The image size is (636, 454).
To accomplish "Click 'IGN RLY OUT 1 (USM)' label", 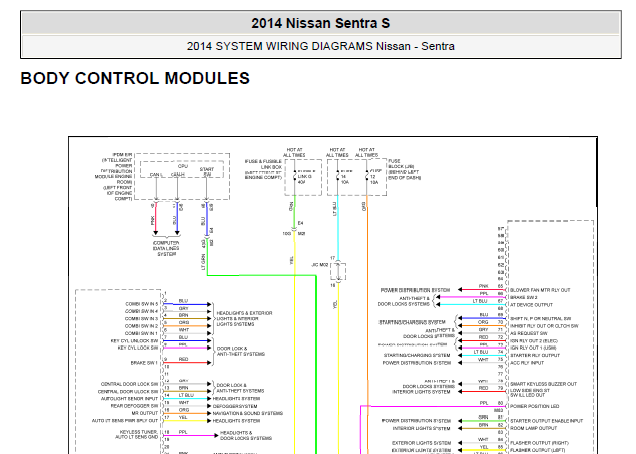I will pos(533,348).
